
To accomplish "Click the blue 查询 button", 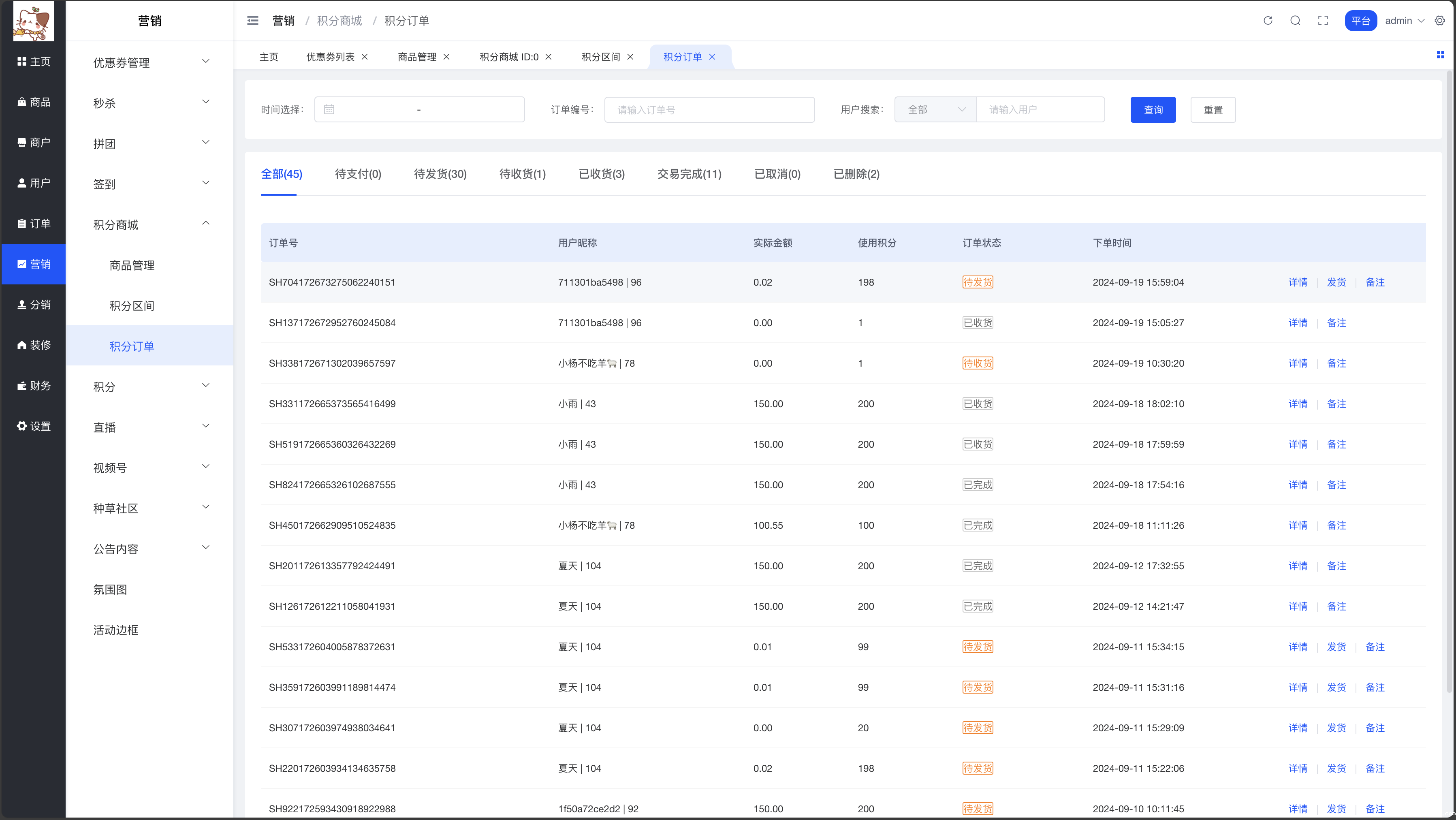I will (x=1153, y=110).
